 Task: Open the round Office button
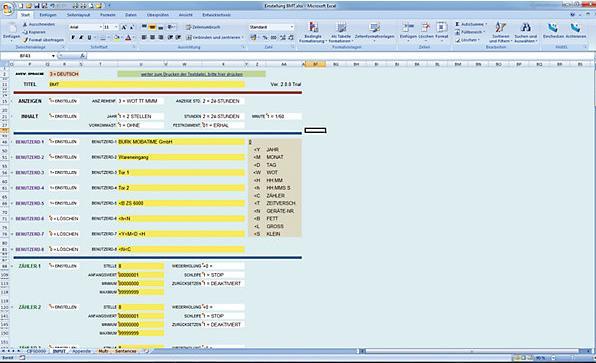click(x=7, y=8)
